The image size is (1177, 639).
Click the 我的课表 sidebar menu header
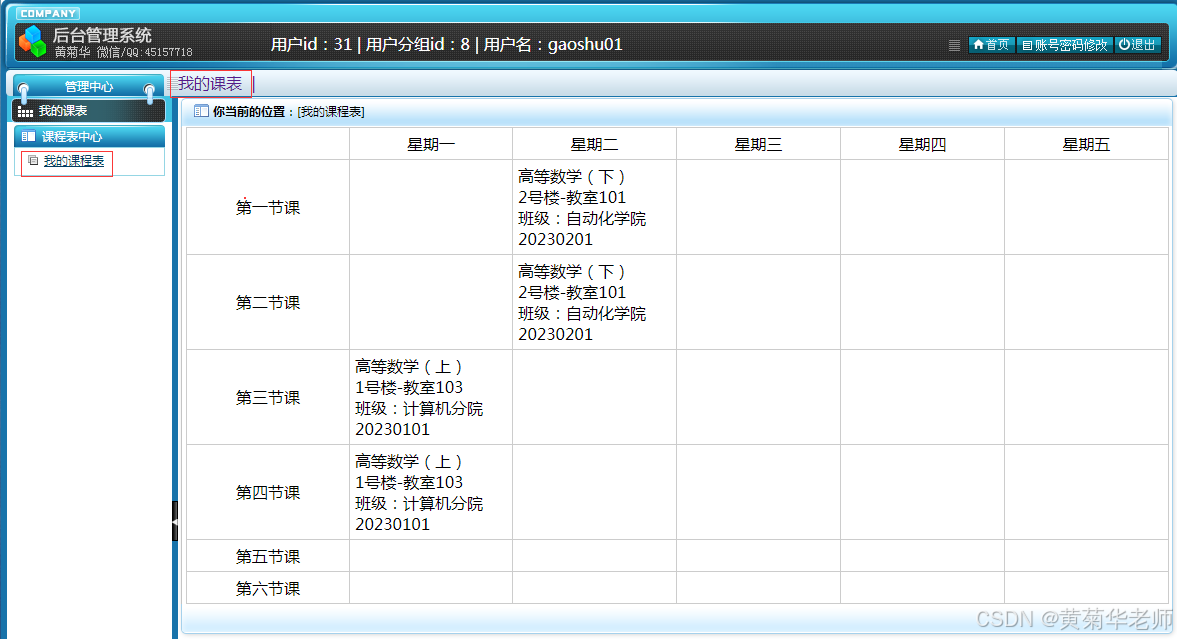click(89, 111)
